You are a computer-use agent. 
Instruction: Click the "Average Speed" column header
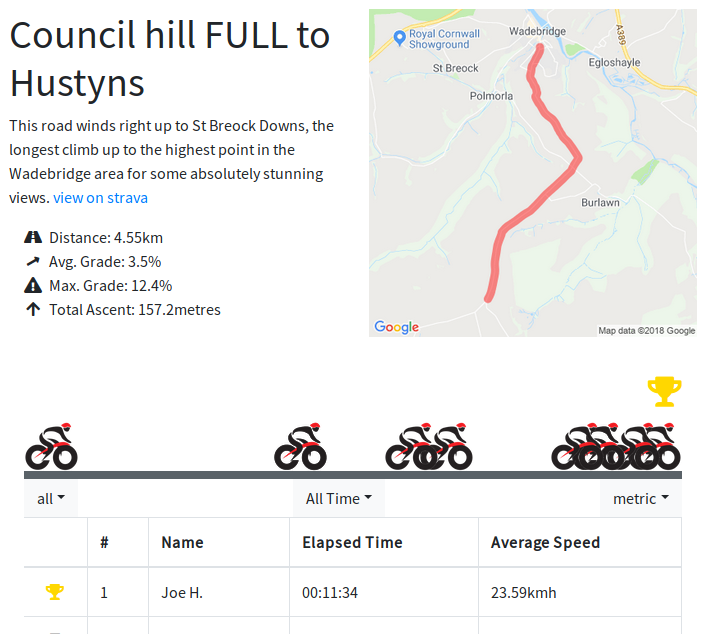point(545,543)
